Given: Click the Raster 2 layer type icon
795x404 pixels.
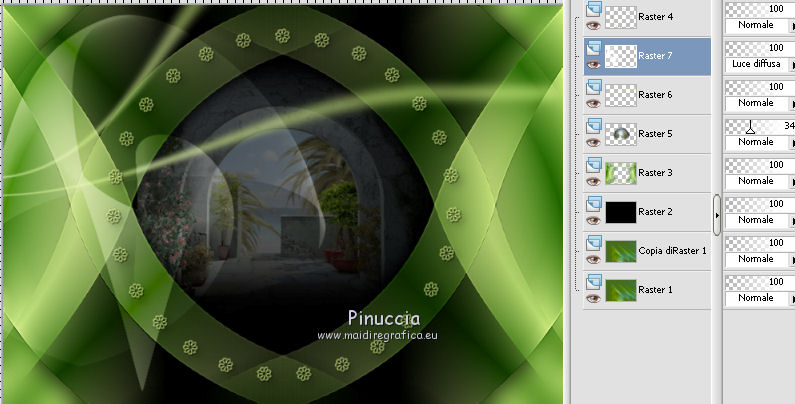Looking at the screenshot, I should coord(594,204).
